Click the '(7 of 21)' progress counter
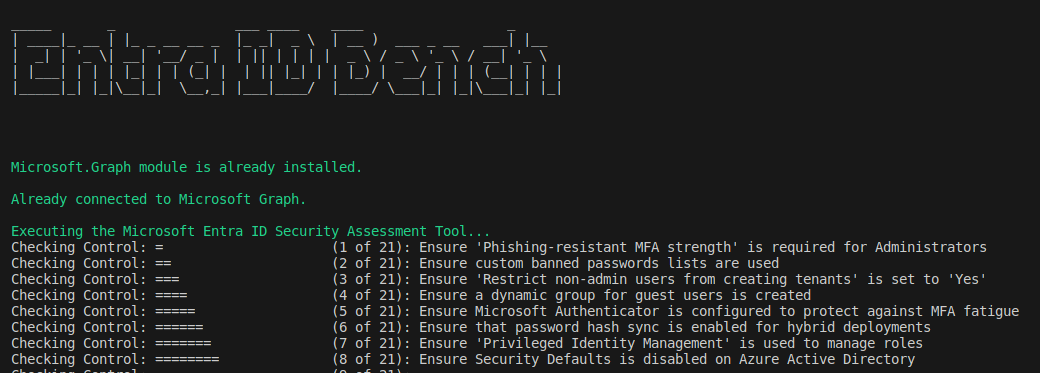1040x373 pixels. 371,343
